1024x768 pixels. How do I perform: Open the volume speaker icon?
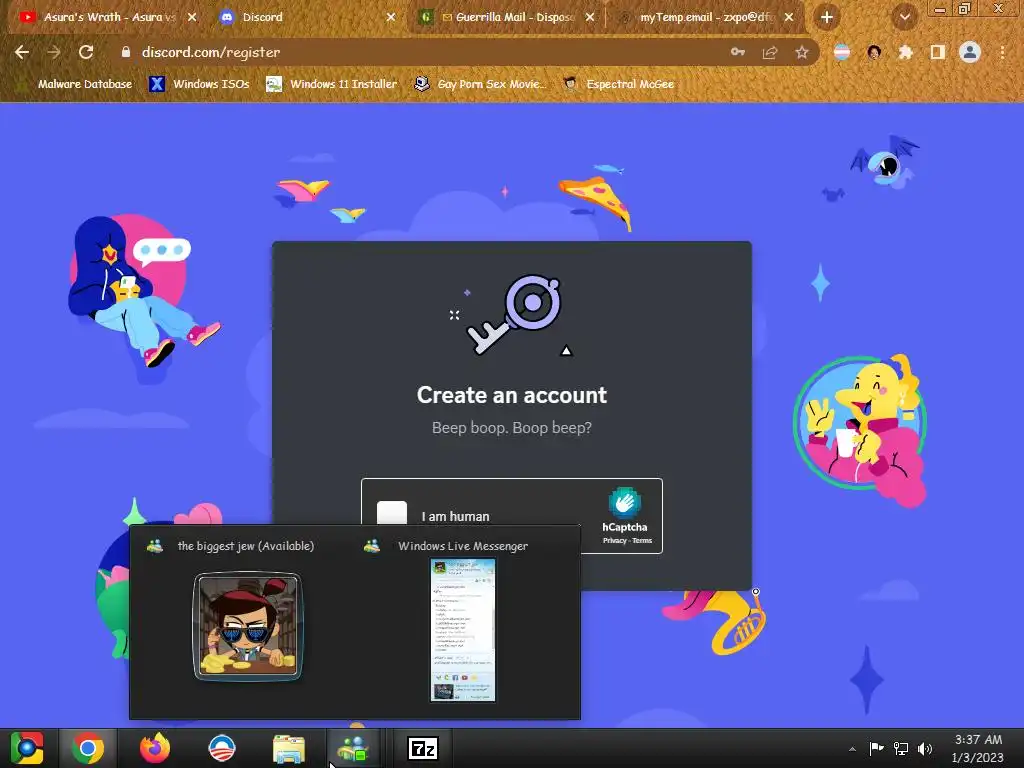click(x=925, y=748)
